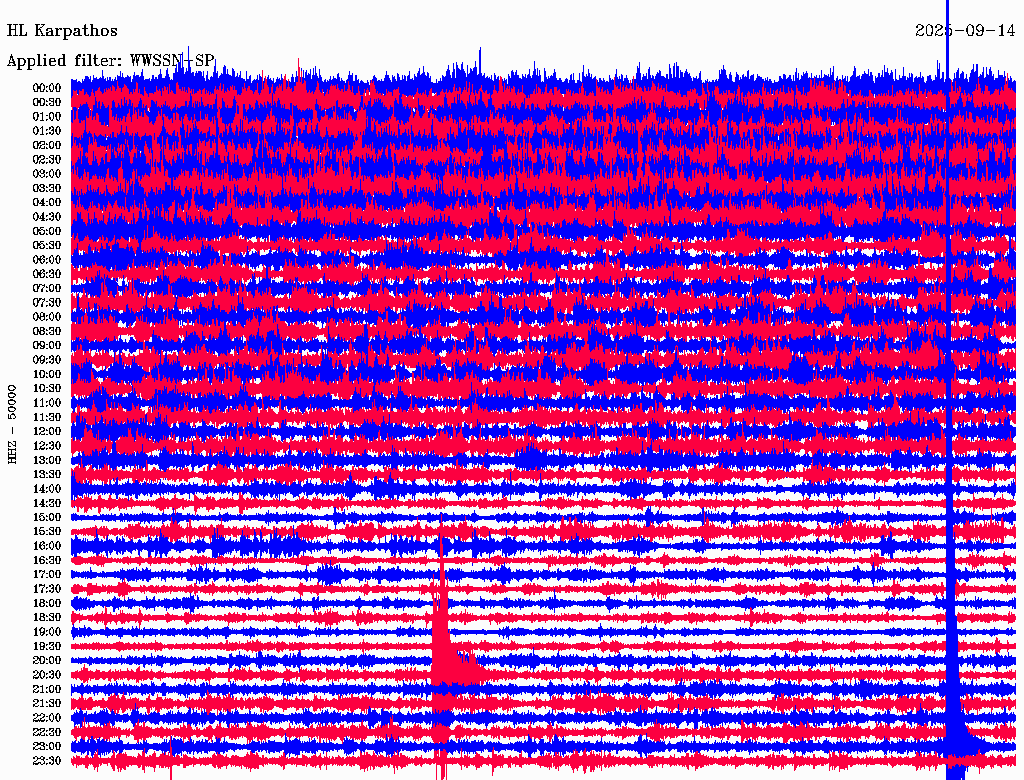Select the 12:00 time row label
Screen dimensions: 1024x780
point(47,431)
